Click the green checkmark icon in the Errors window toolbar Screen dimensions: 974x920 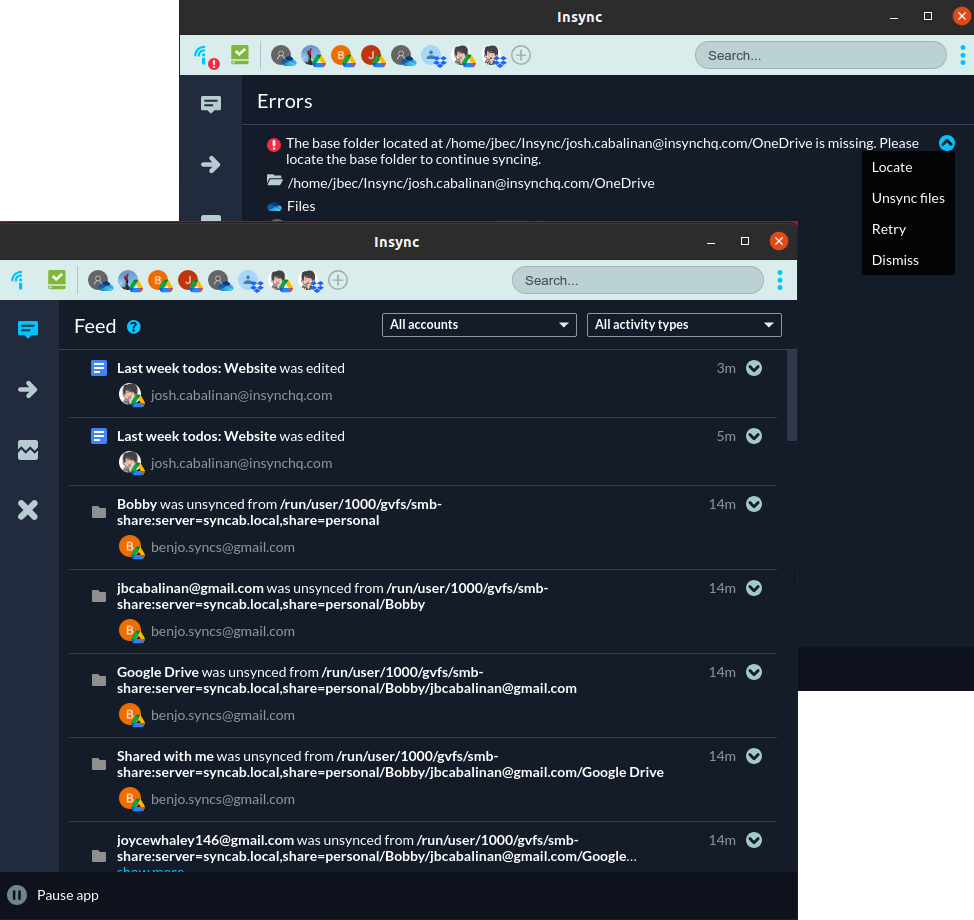coord(240,55)
